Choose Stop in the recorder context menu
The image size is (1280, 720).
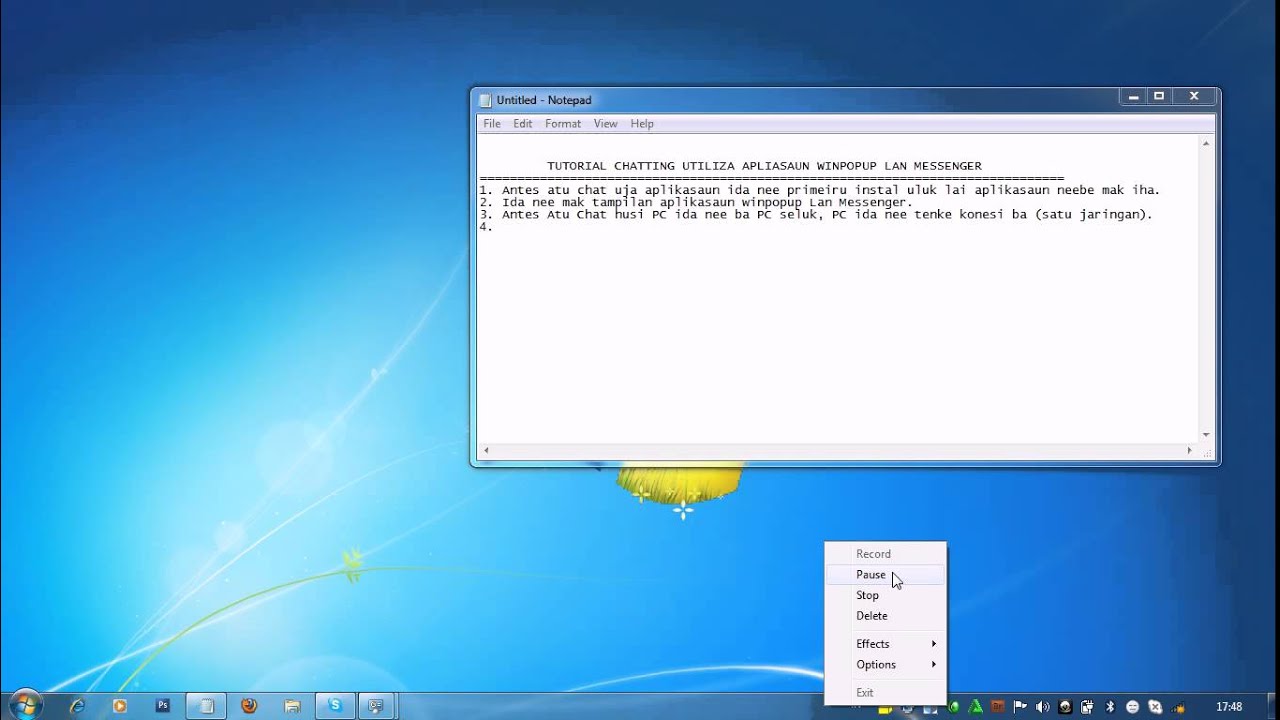[885, 595]
